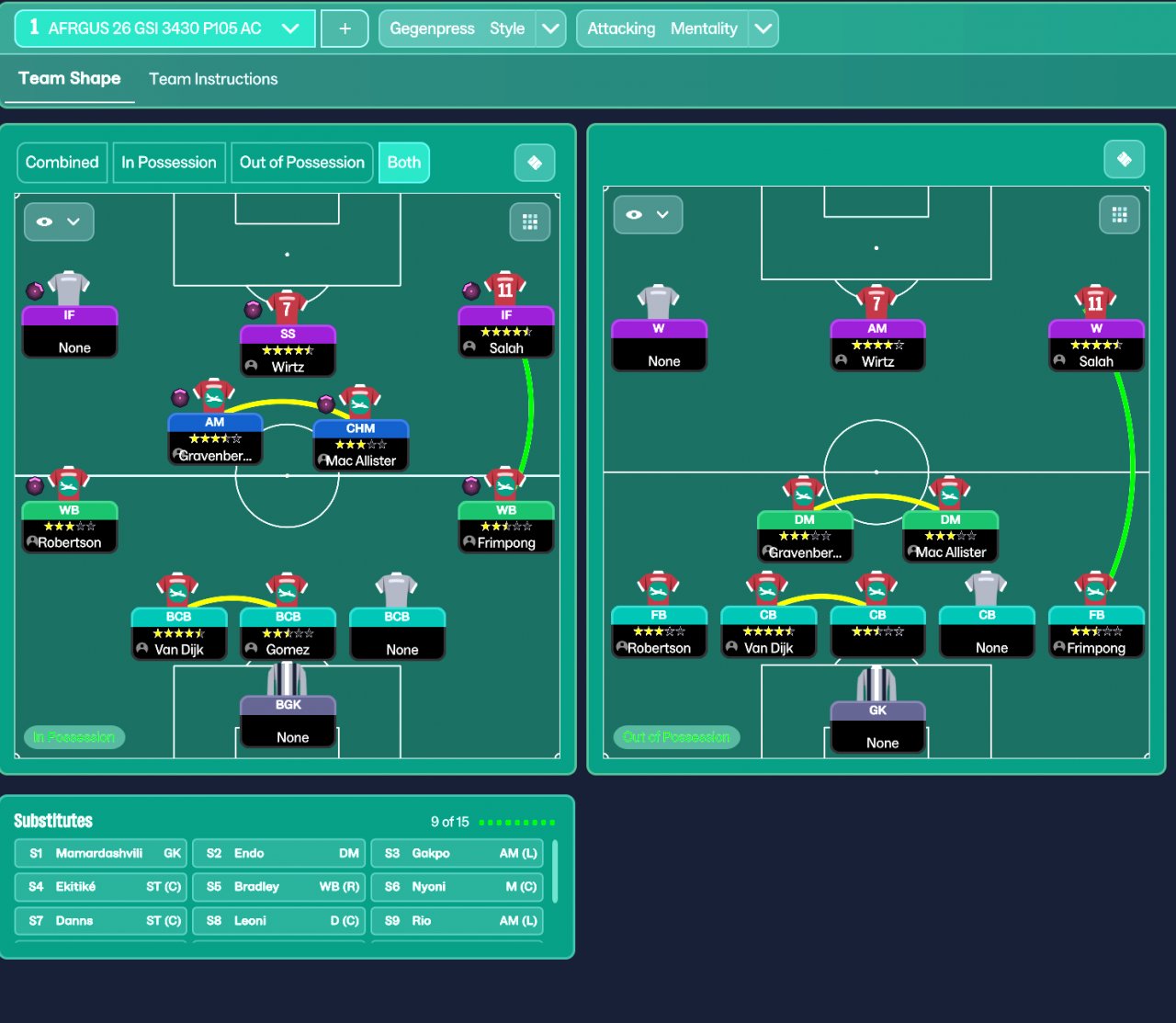Click the diamond icon button beside Both
1176x1023 pixels.
coord(535,163)
